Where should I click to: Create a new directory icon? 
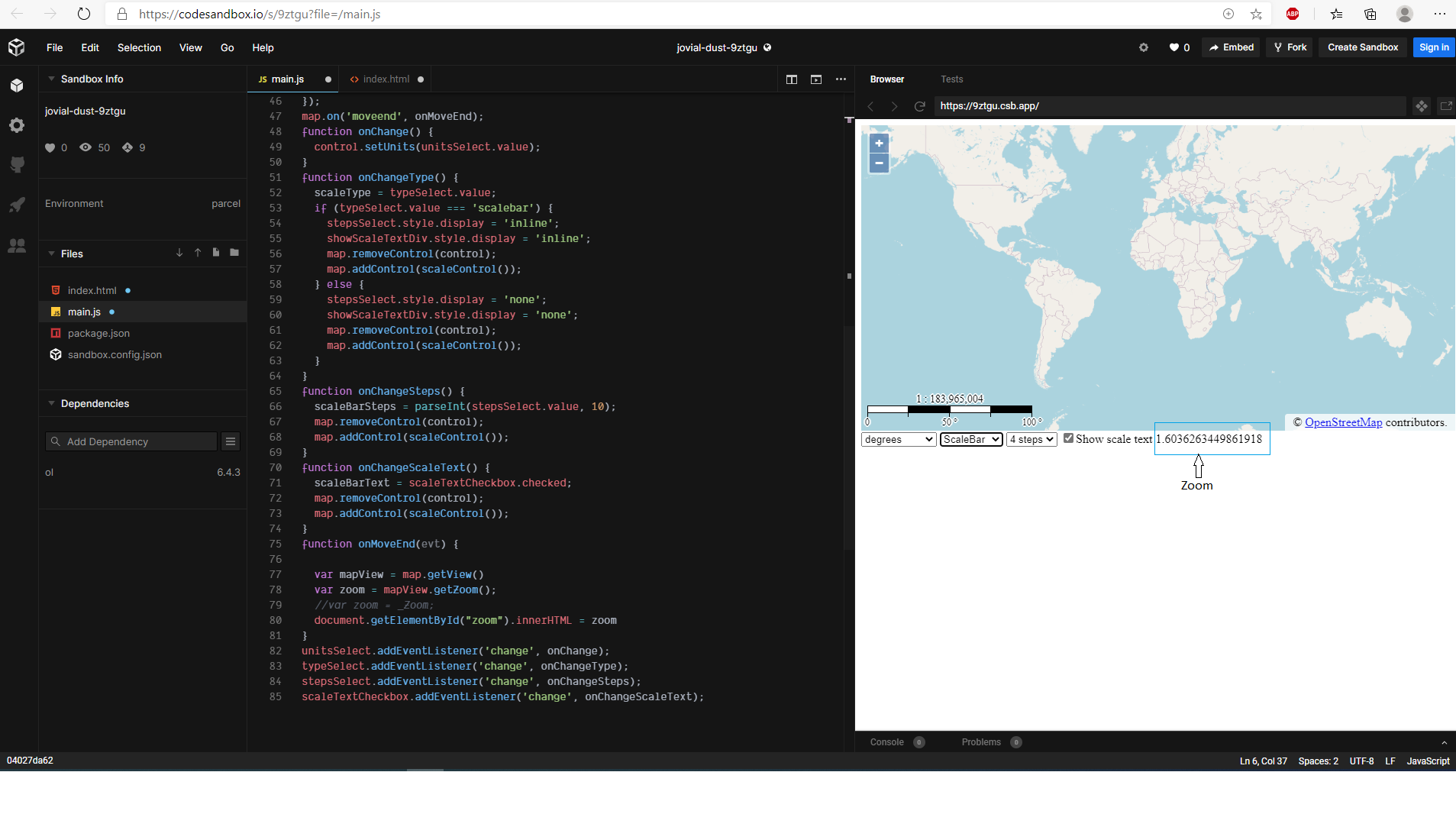tap(234, 253)
